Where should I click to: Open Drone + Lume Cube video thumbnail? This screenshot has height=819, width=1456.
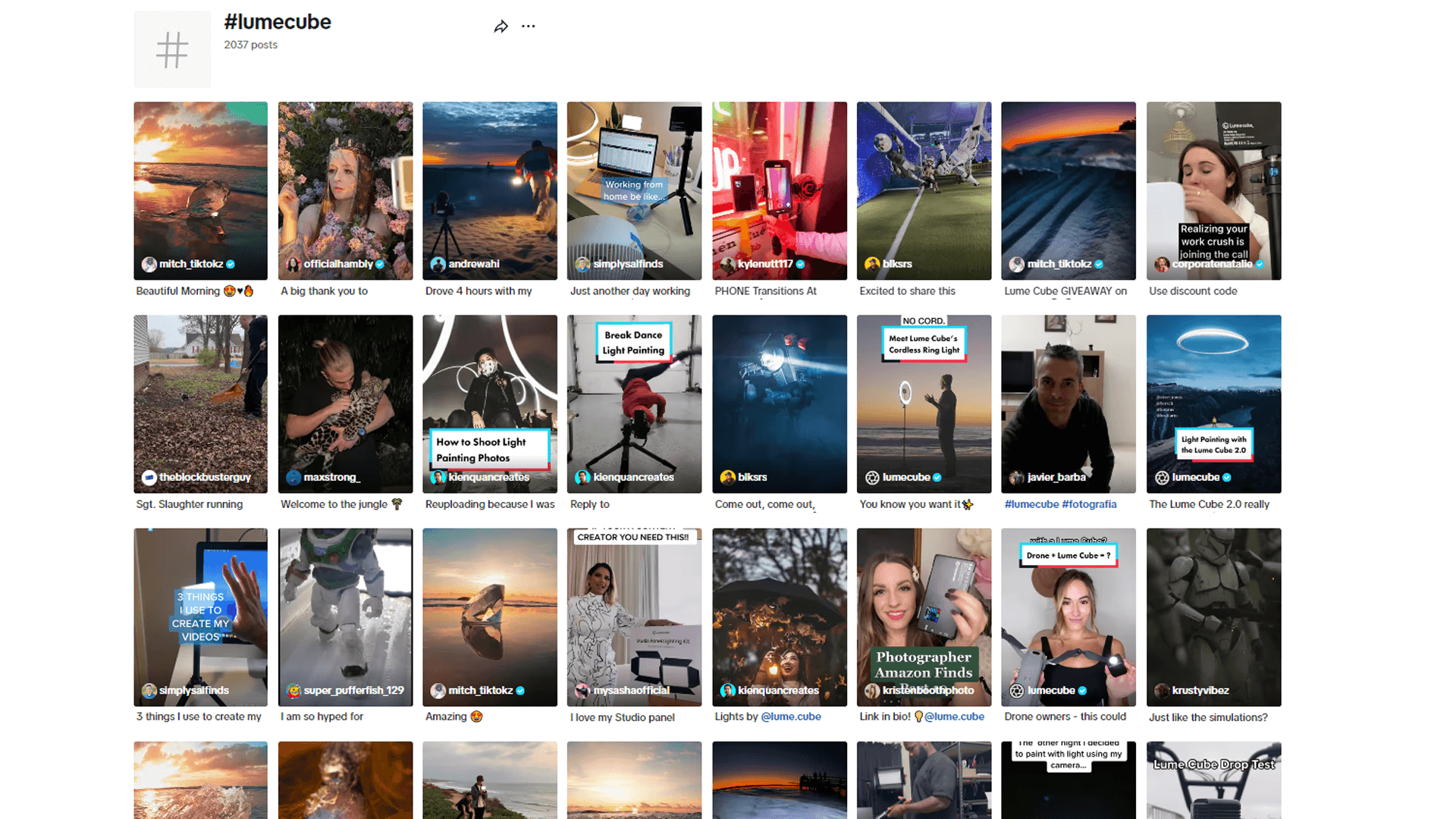tap(1068, 617)
